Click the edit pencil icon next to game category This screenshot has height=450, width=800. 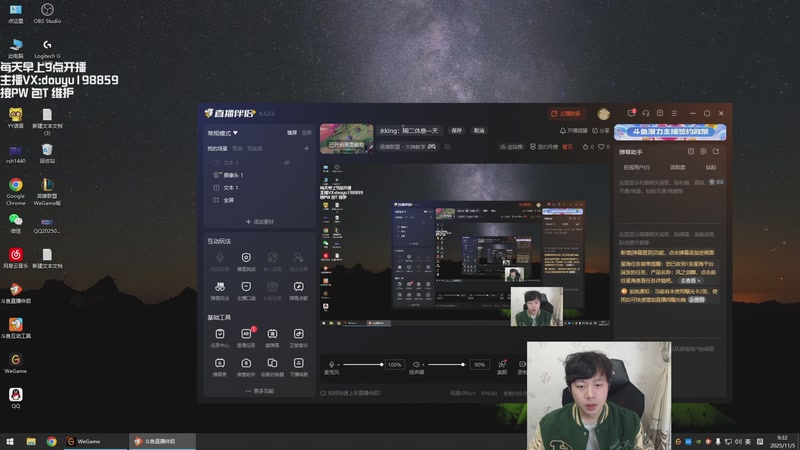[447, 147]
